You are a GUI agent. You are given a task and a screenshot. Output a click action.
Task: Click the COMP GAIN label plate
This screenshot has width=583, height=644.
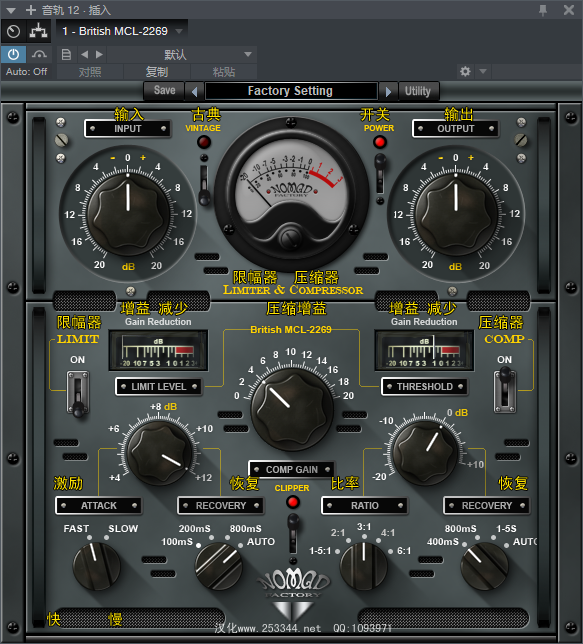pos(292,469)
